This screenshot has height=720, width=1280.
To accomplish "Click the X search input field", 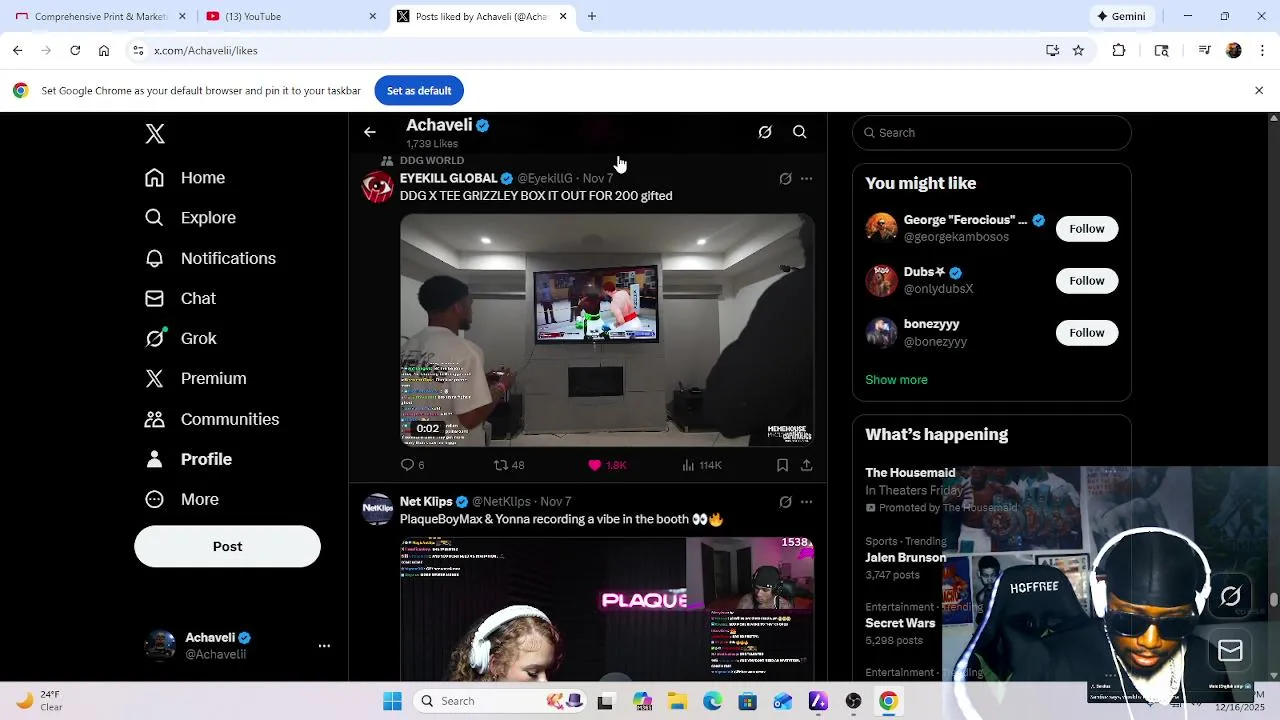I will click(992, 133).
